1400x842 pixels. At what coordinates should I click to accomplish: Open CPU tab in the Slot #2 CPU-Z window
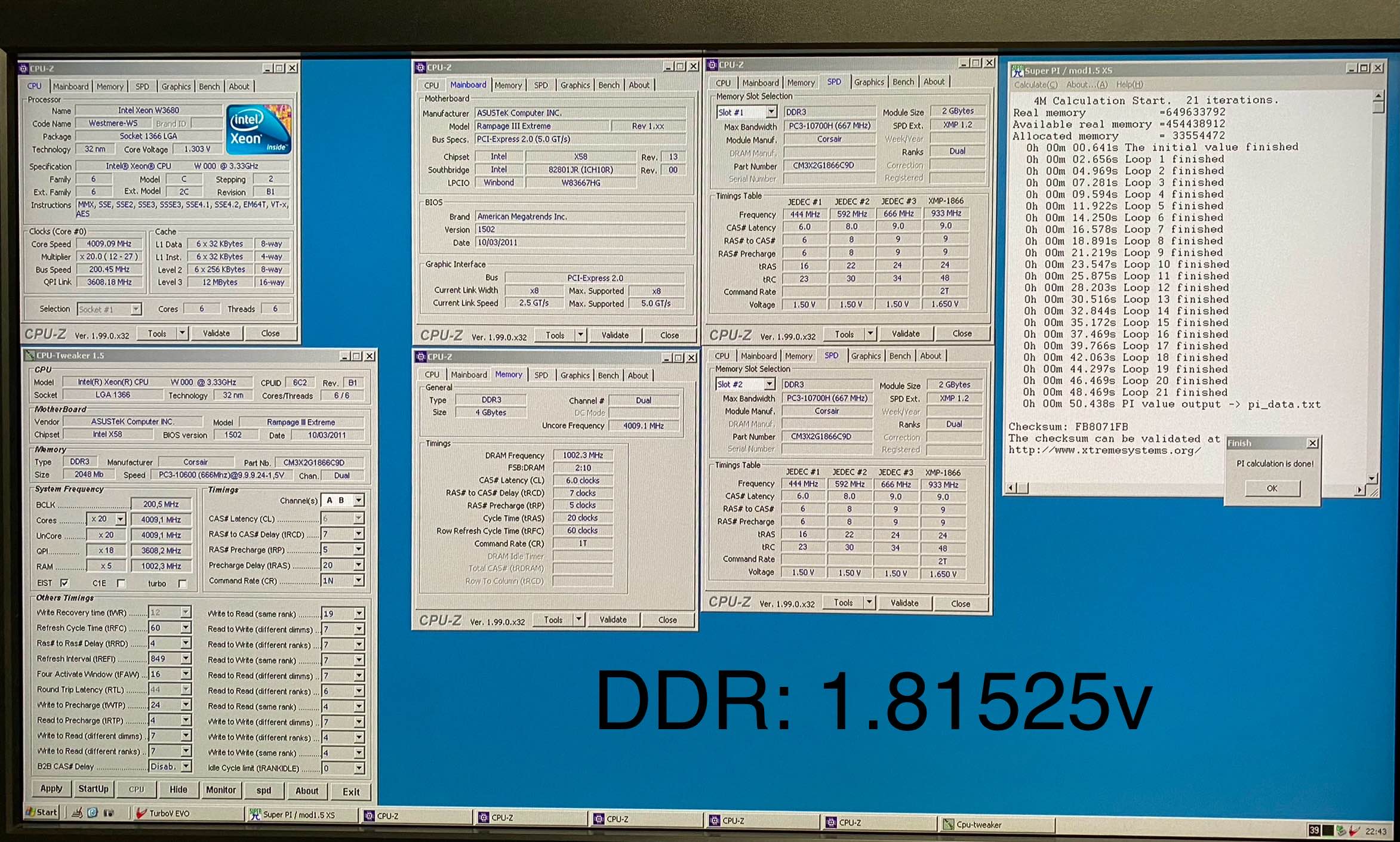[722, 356]
